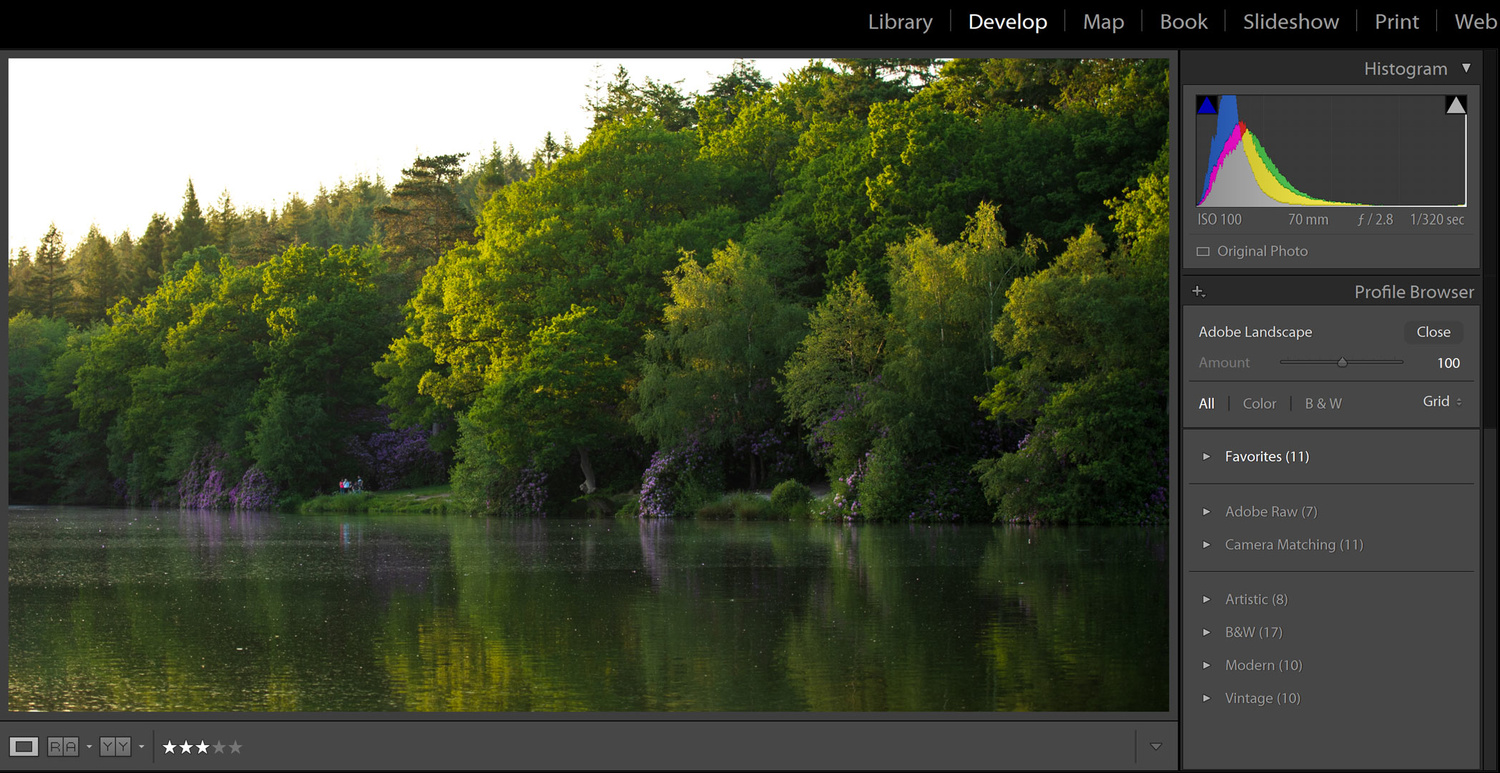Set rating to five stars
Screen dimensions: 1500x773
point(235,747)
